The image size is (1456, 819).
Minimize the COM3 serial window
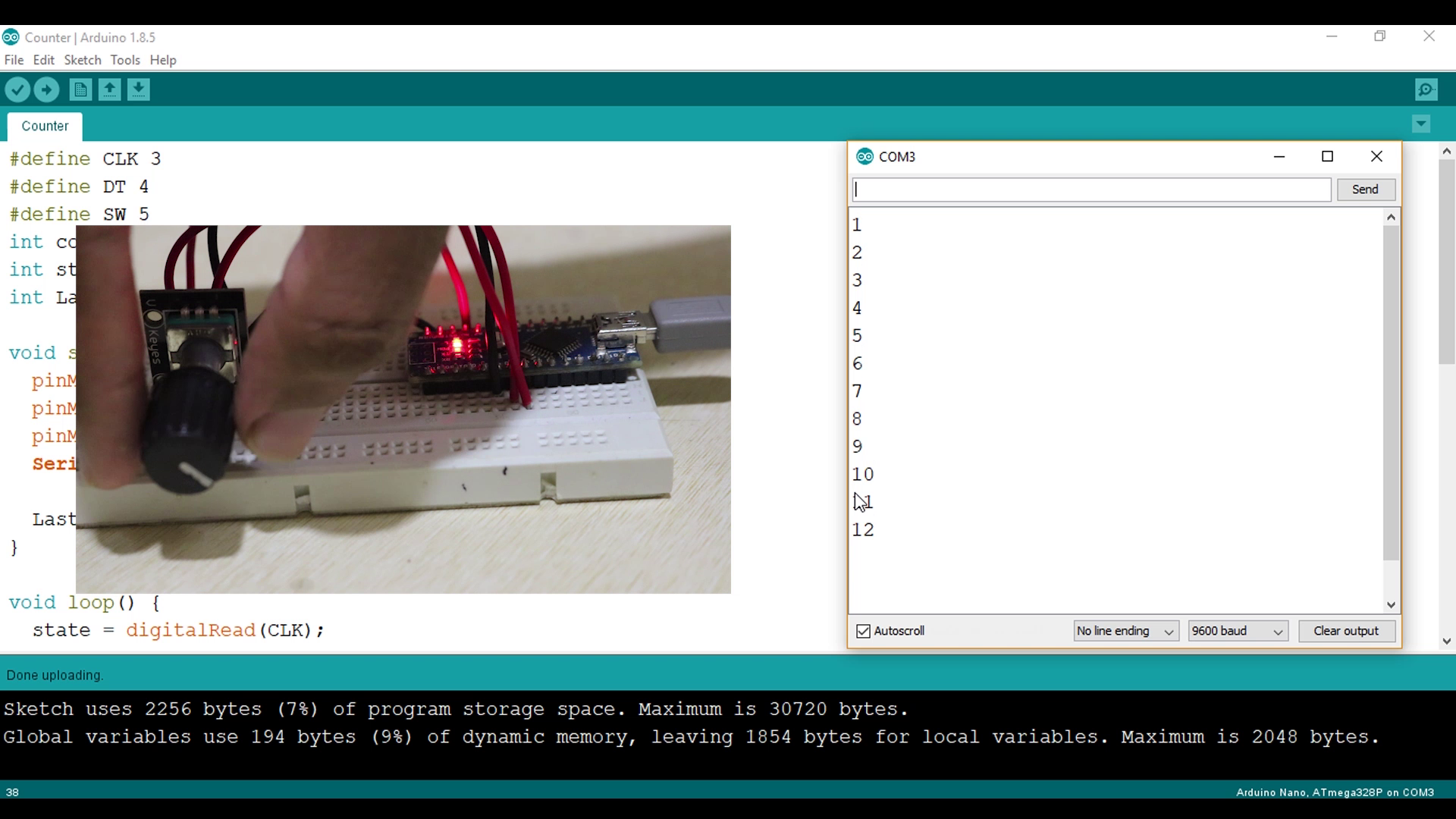pyautogui.click(x=1280, y=156)
